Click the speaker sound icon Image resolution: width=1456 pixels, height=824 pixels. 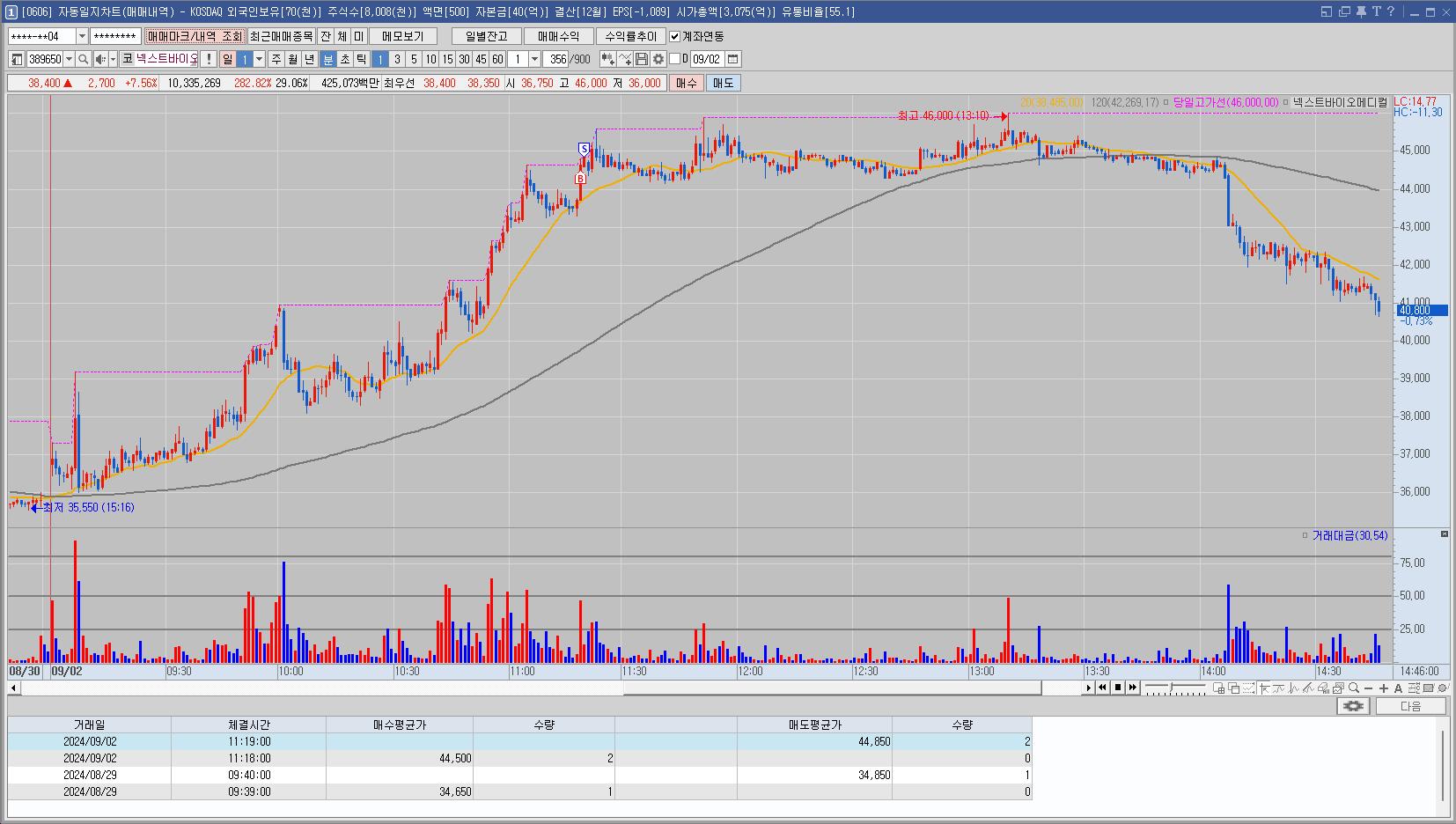click(100, 59)
